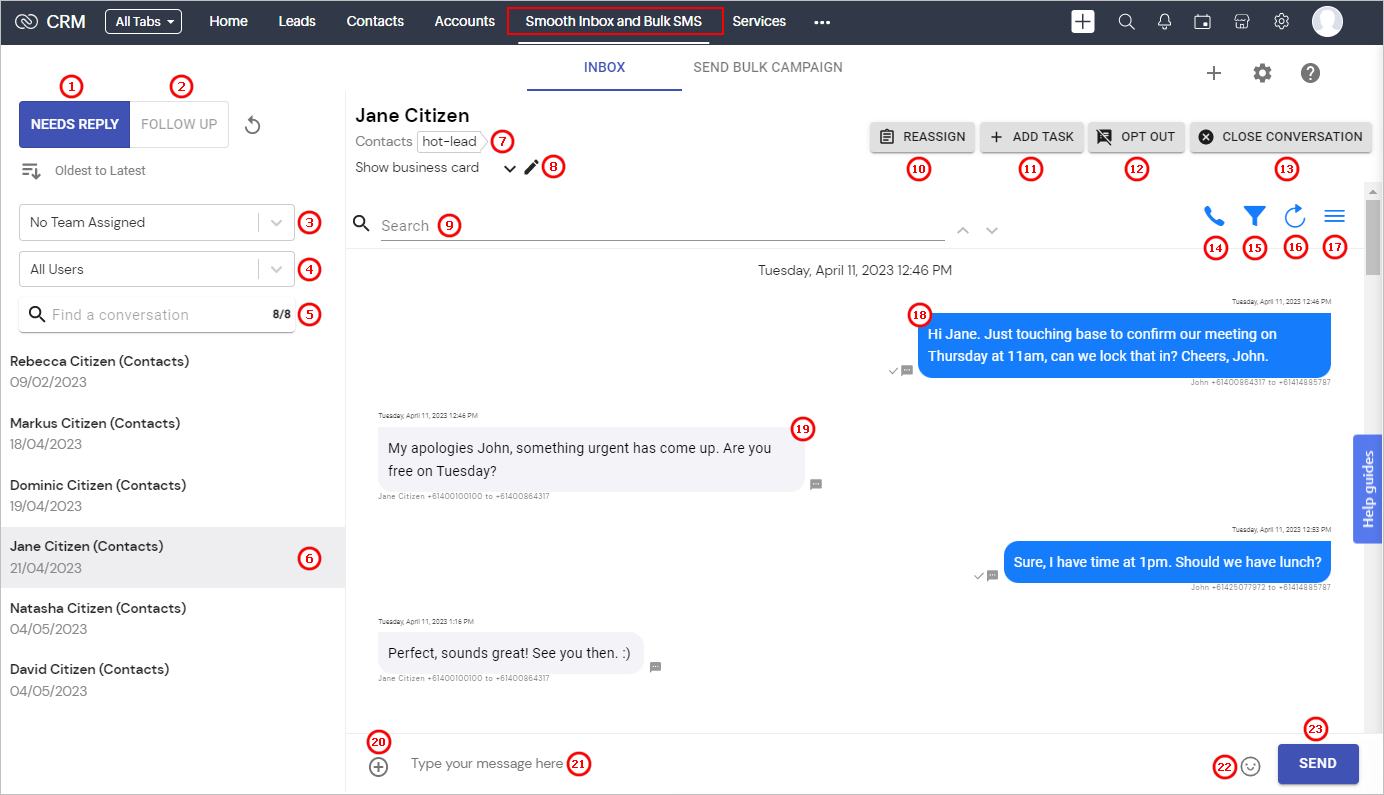Call Jane Citizen with phone icon
This screenshot has width=1384, height=795.
[1214, 215]
